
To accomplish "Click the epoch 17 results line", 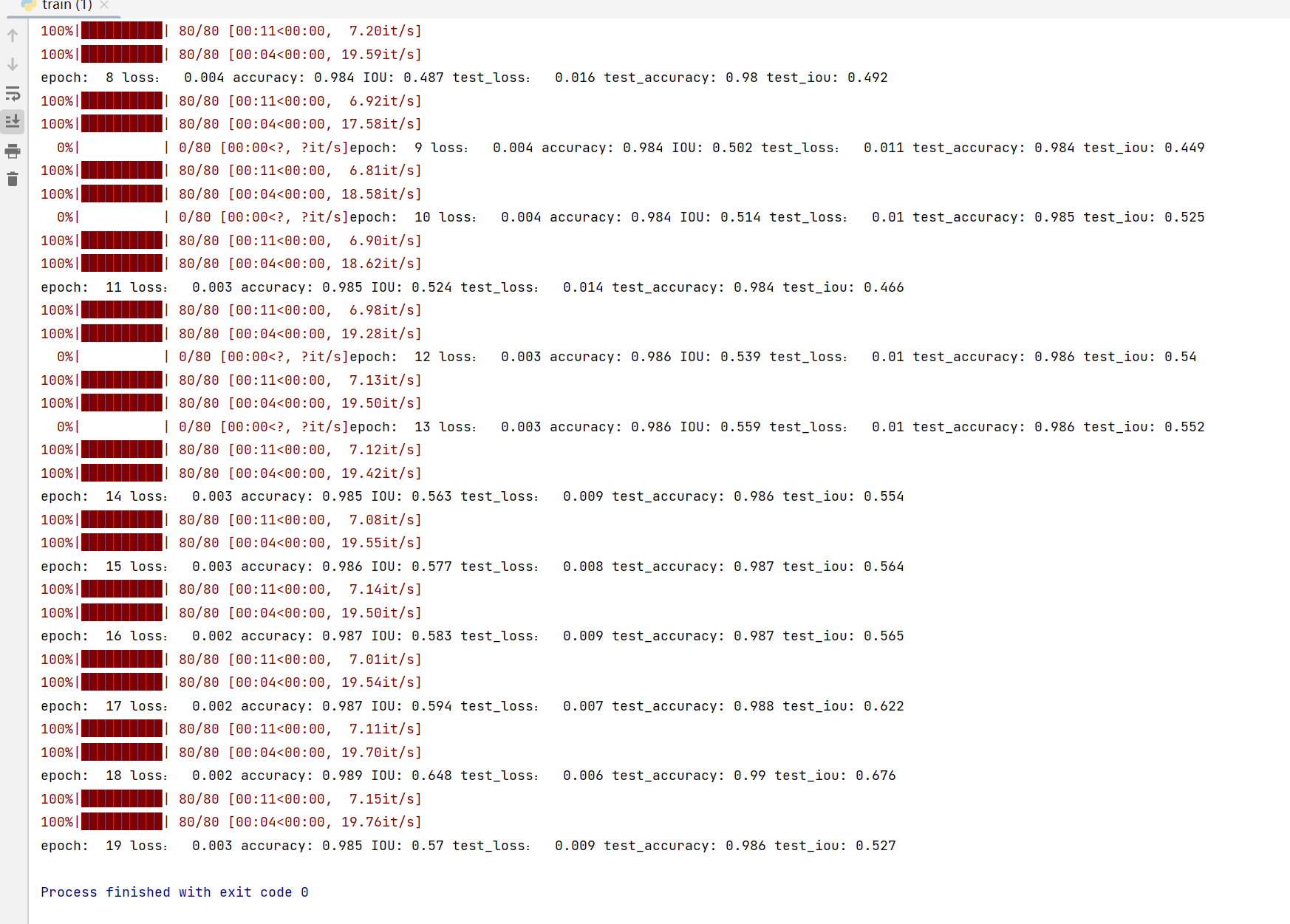I will click(x=472, y=706).
